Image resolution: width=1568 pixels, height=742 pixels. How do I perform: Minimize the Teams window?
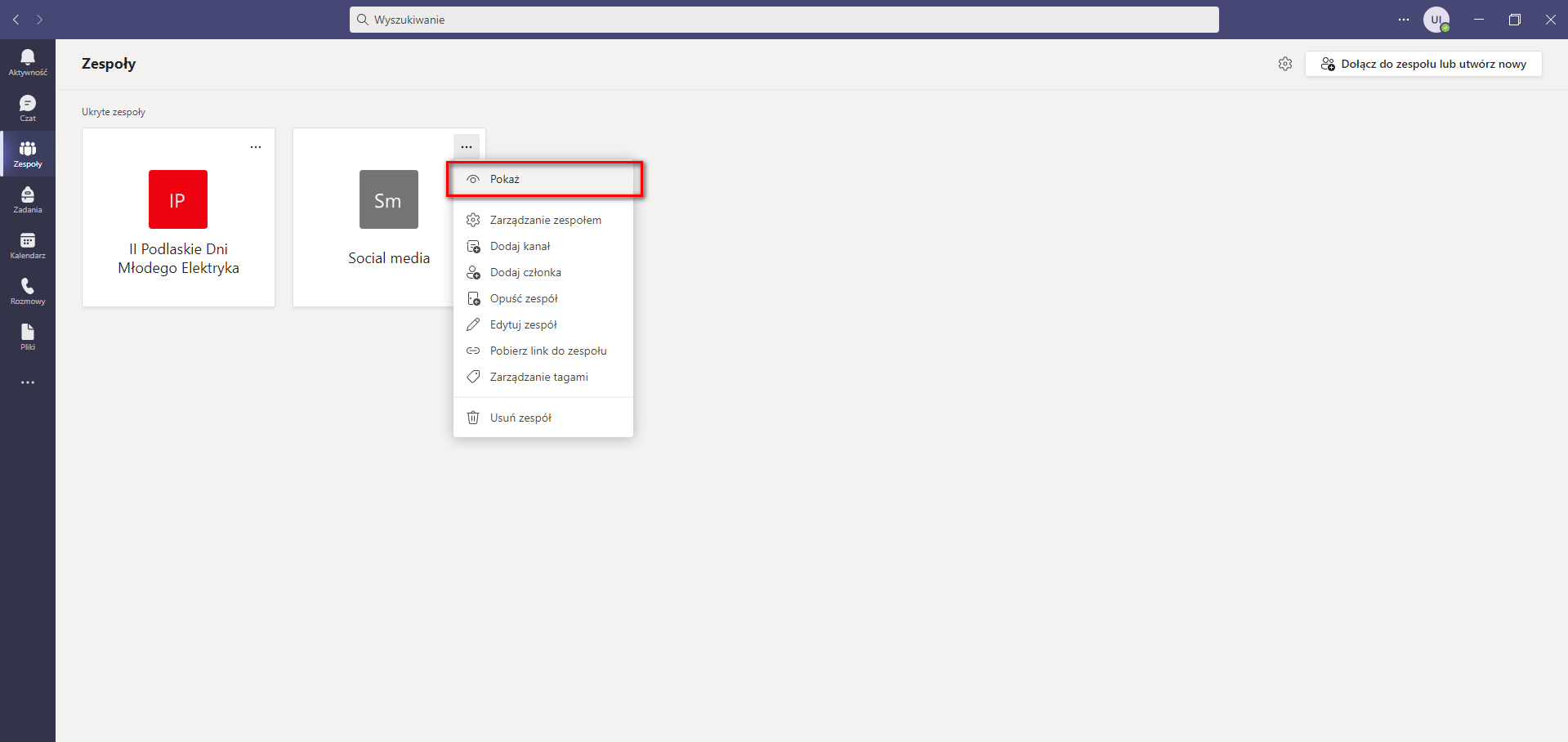(x=1479, y=20)
